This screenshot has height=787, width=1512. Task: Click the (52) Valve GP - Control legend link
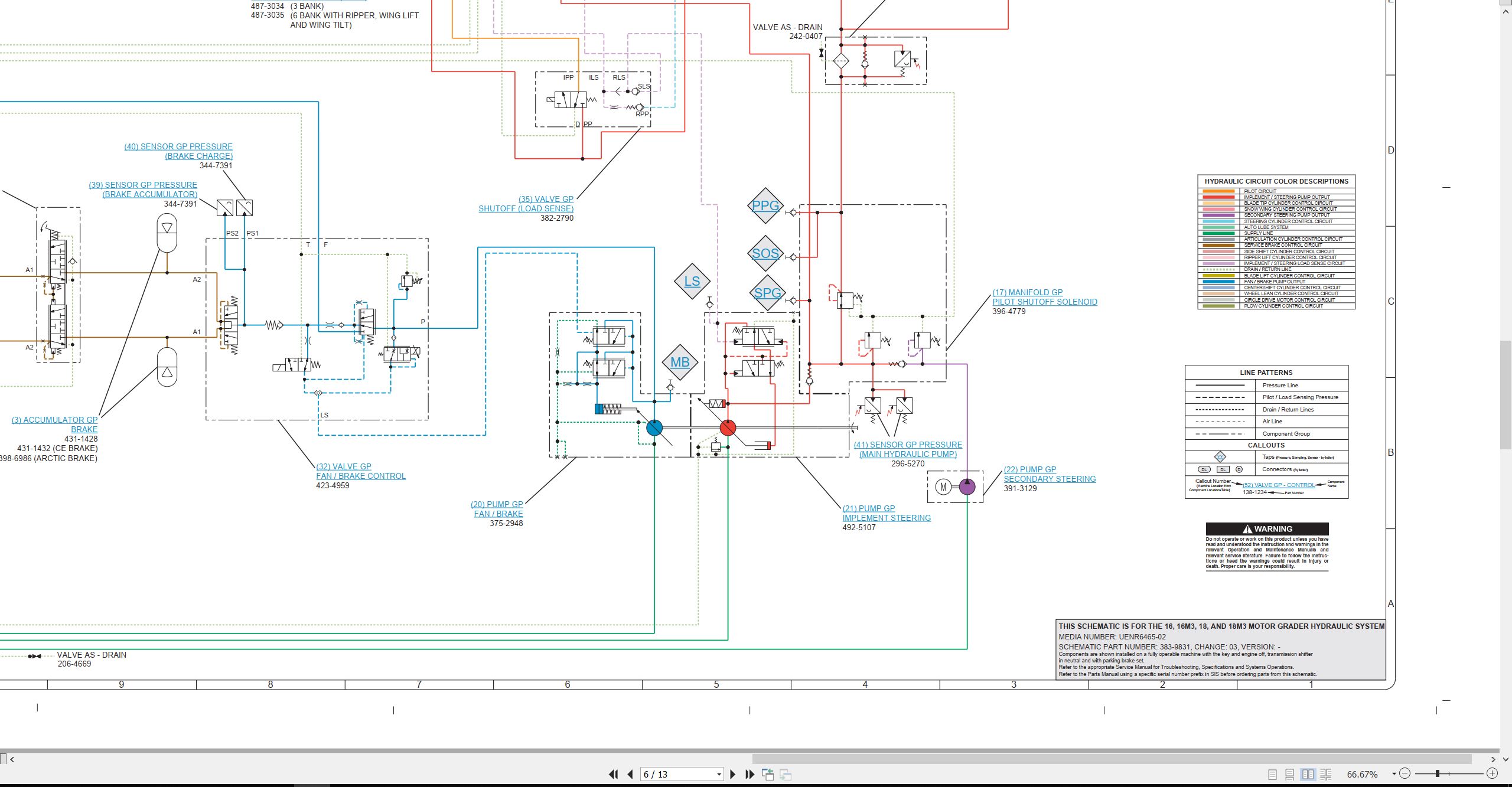(1279, 485)
